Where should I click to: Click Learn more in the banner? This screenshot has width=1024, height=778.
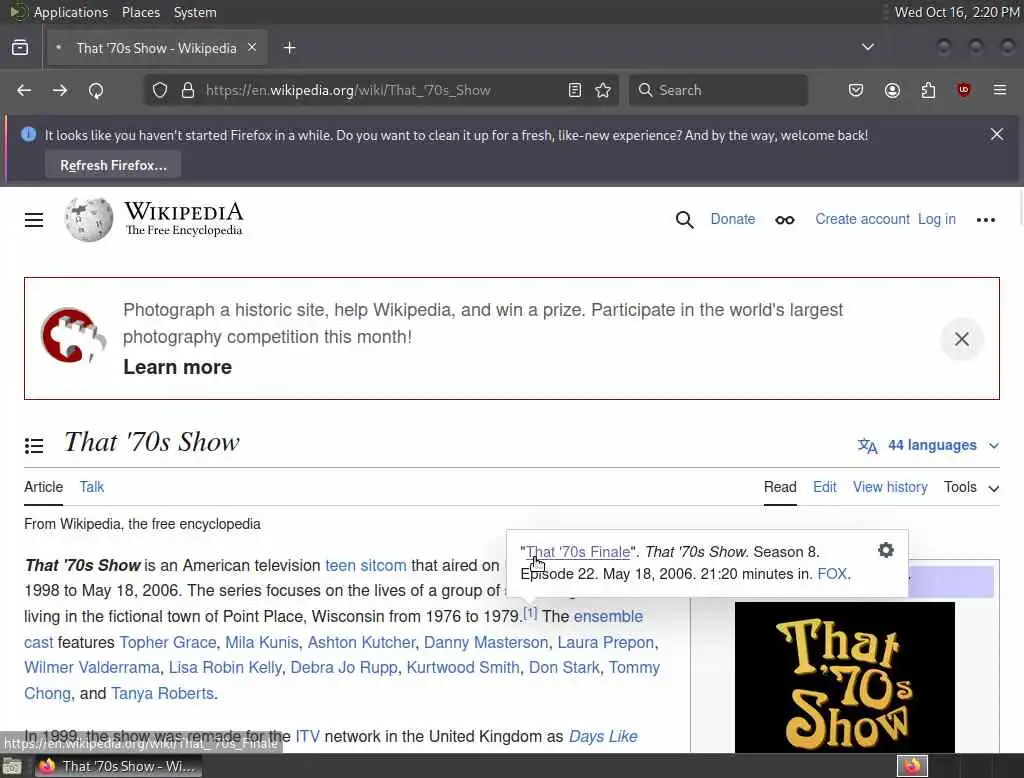tap(178, 367)
